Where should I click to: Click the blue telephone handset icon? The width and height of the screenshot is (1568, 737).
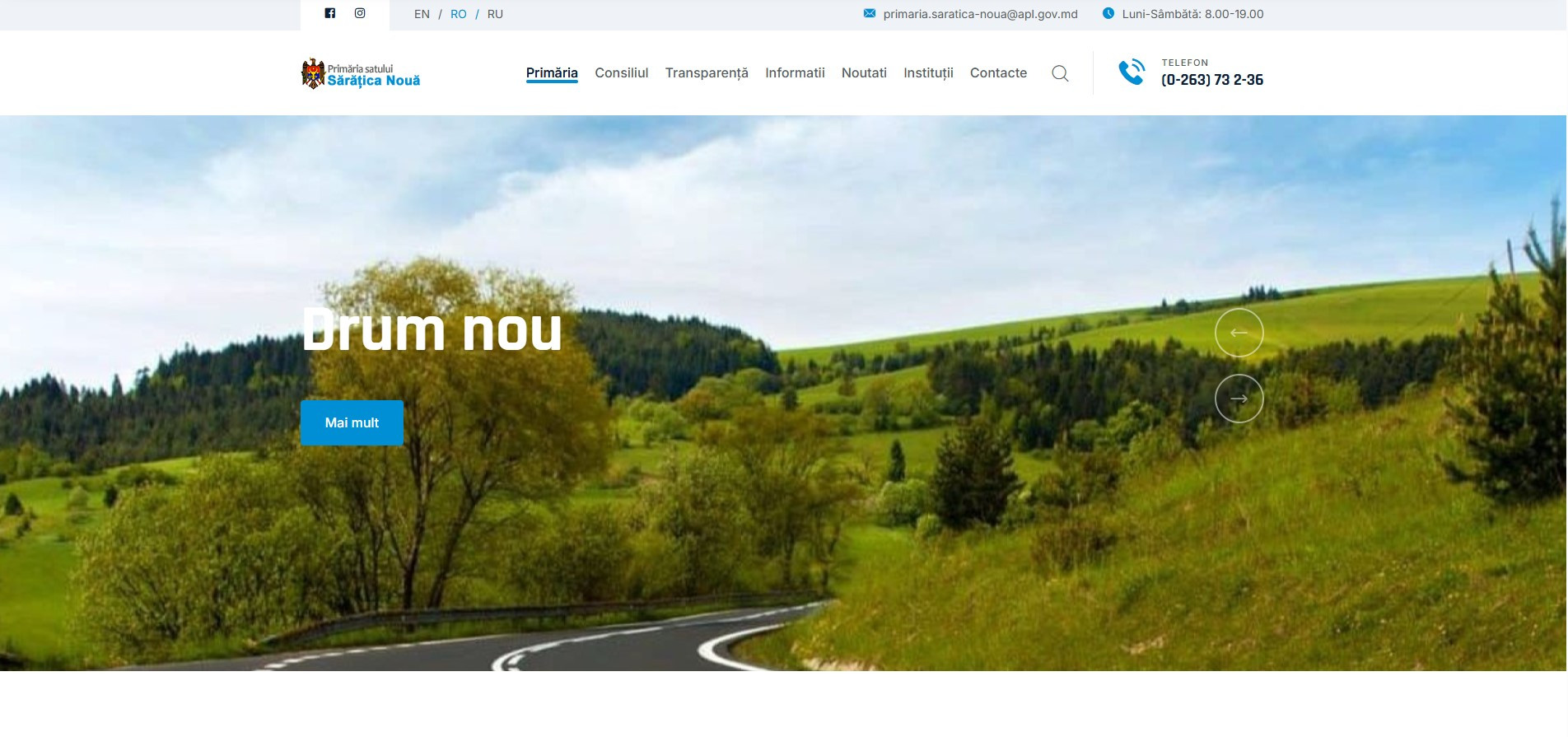coord(1132,72)
